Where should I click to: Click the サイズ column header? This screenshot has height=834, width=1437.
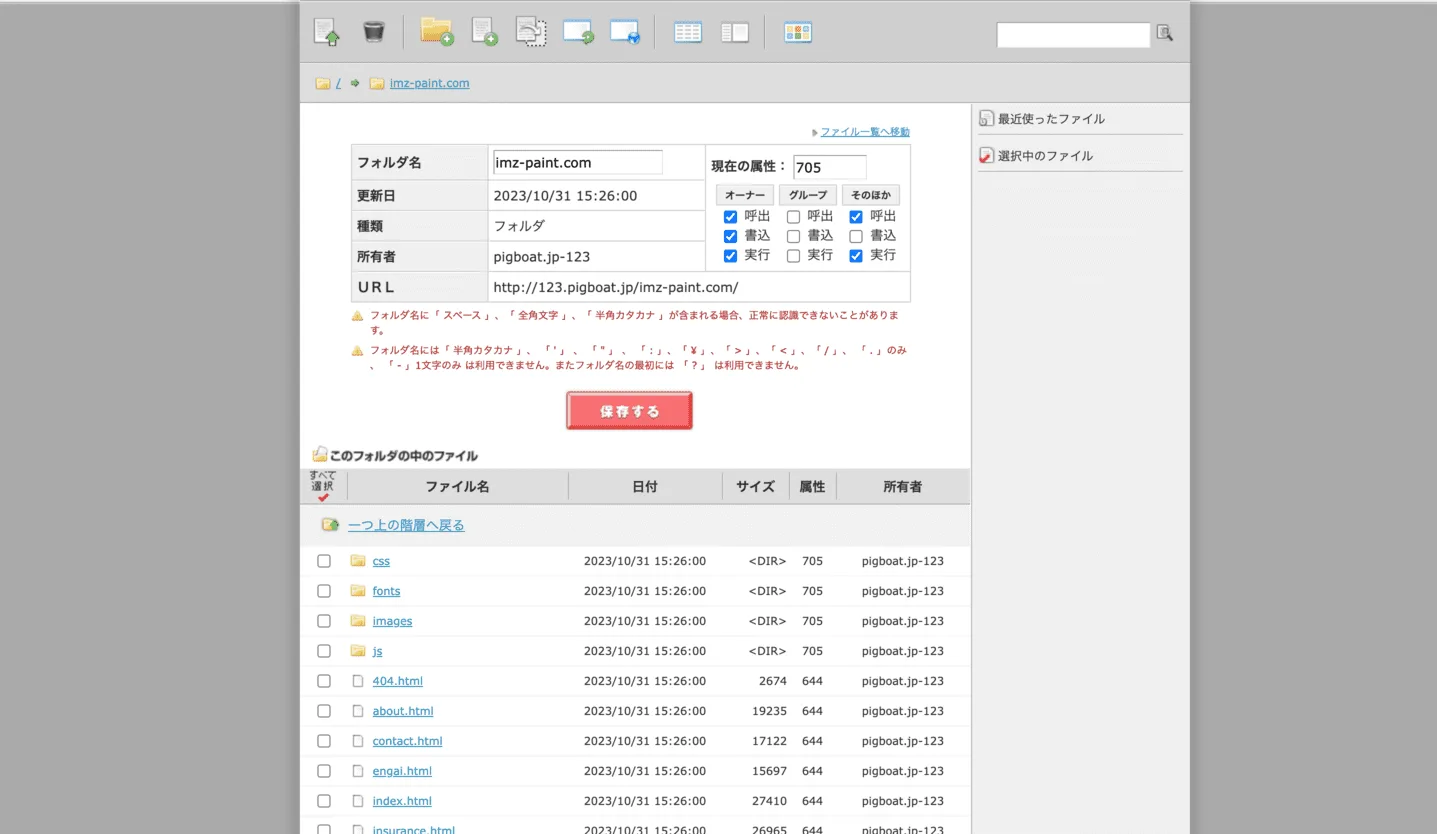pyautogui.click(x=755, y=487)
